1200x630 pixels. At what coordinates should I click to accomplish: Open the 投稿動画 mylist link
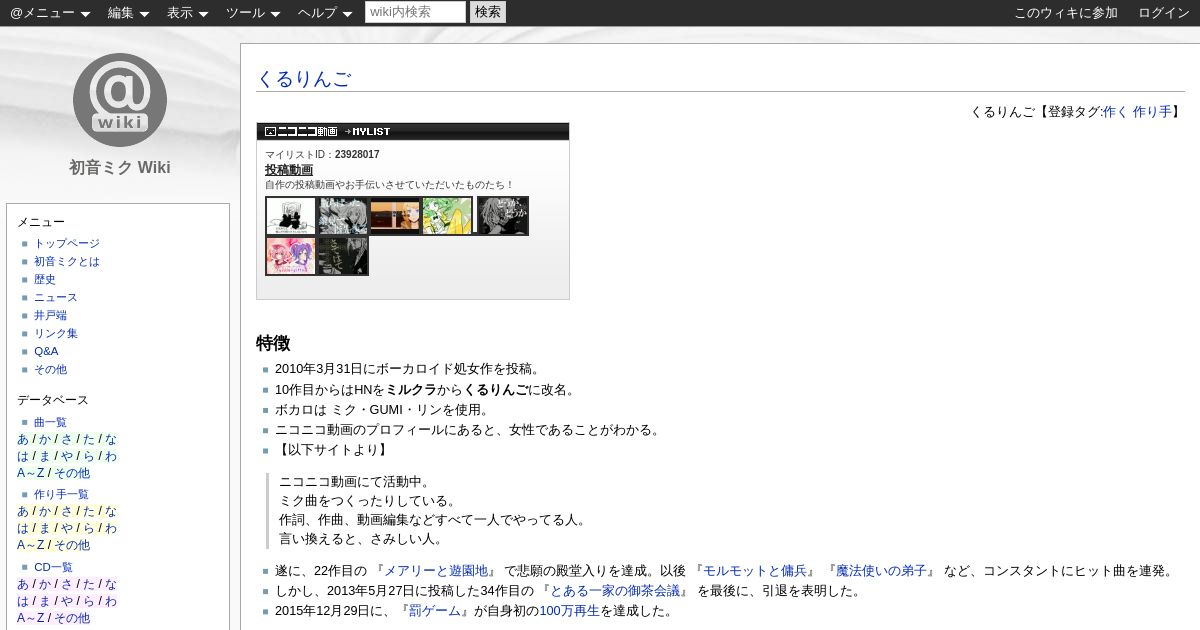(289, 170)
